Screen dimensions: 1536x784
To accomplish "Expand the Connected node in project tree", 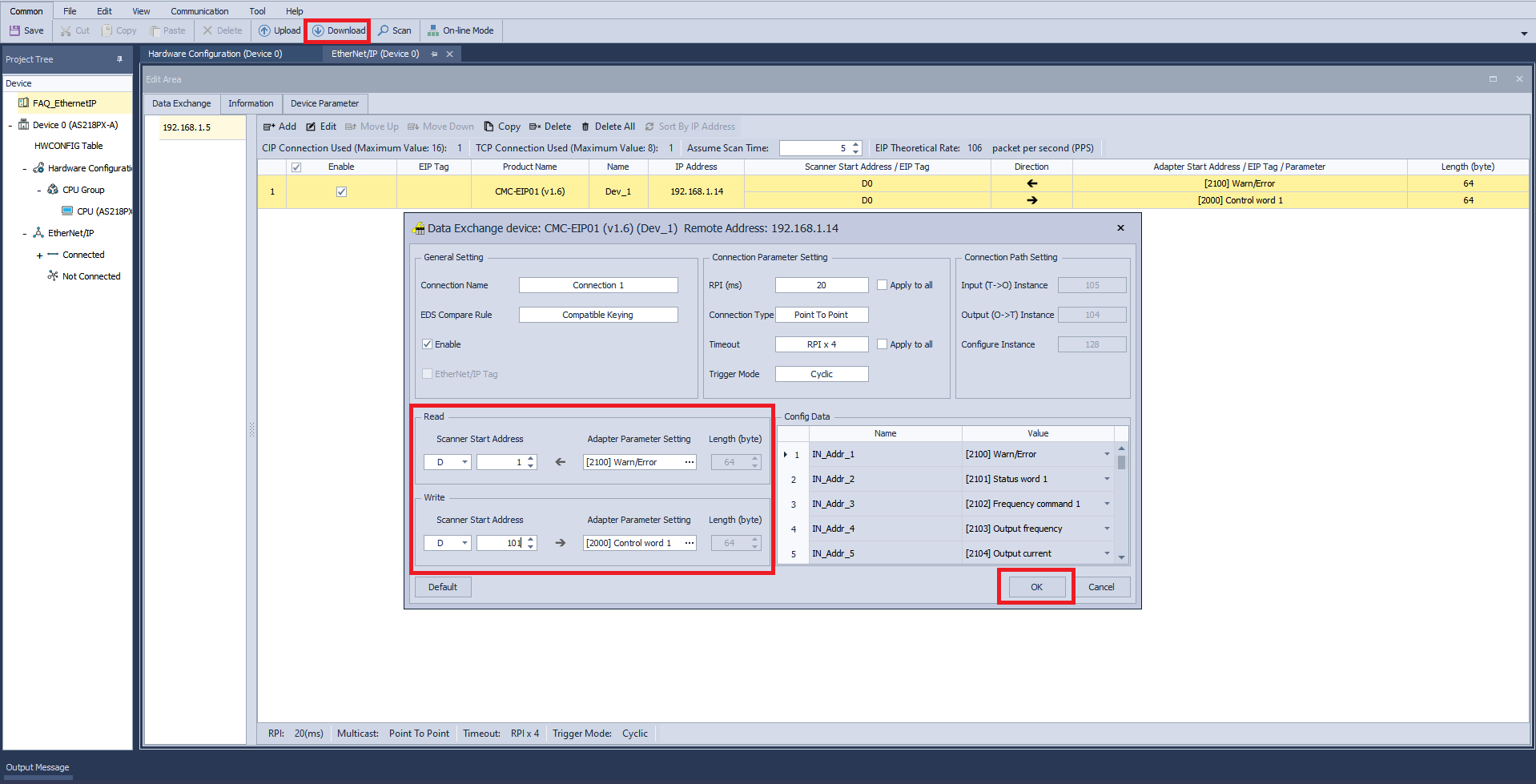I will point(39,255).
